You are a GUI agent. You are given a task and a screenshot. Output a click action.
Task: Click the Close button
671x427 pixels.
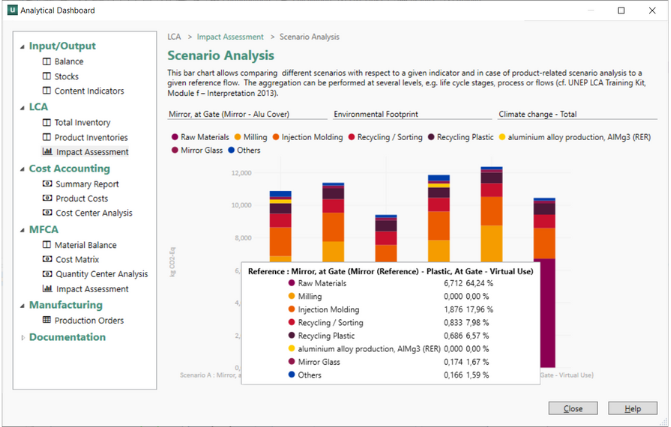[x=573, y=408]
